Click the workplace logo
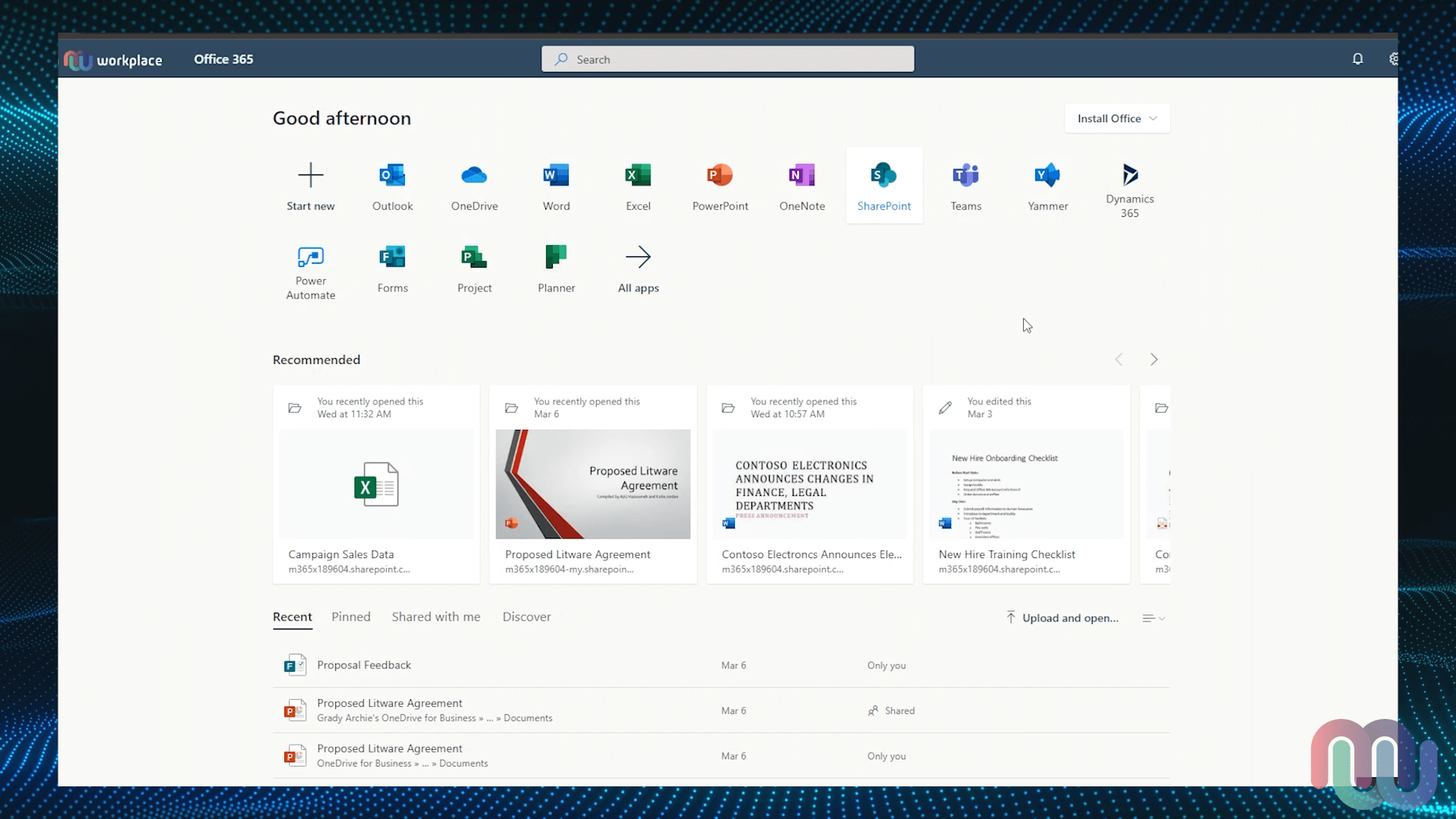This screenshot has width=1456, height=819. (x=113, y=60)
